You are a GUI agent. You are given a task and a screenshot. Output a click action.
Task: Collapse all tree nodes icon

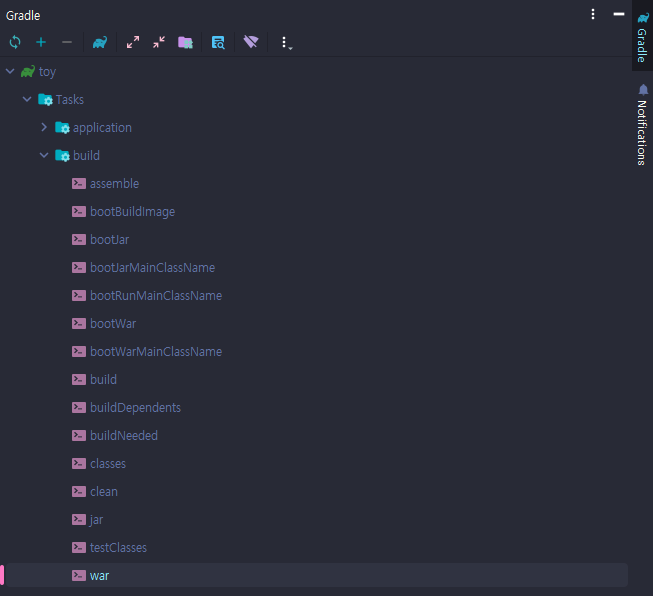(x=159, y=42)
